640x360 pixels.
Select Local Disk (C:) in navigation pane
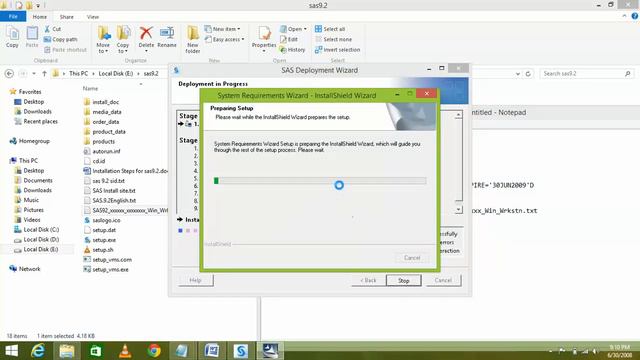tap(36, 229)
